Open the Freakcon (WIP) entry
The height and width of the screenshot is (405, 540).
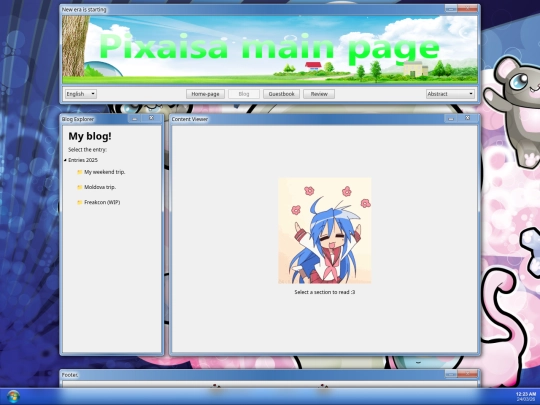click(x=102, y=202)
